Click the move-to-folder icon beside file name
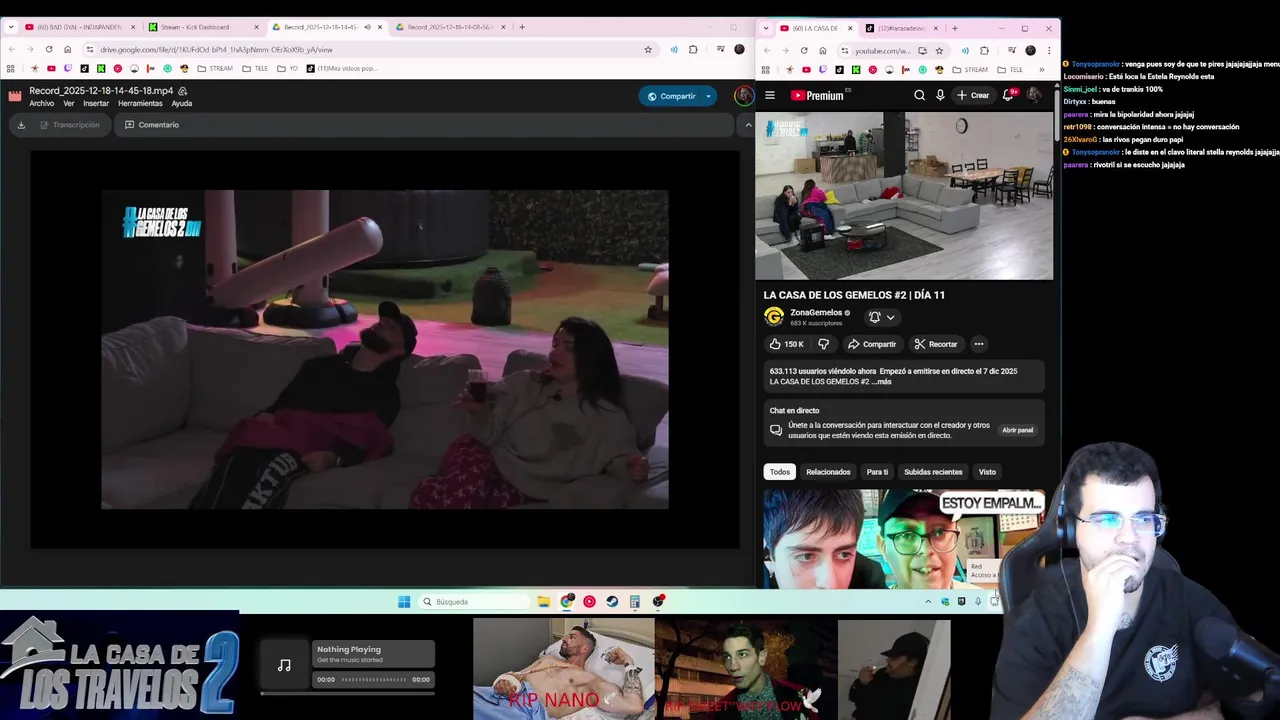1280x720 pixels. pos(182,91)
